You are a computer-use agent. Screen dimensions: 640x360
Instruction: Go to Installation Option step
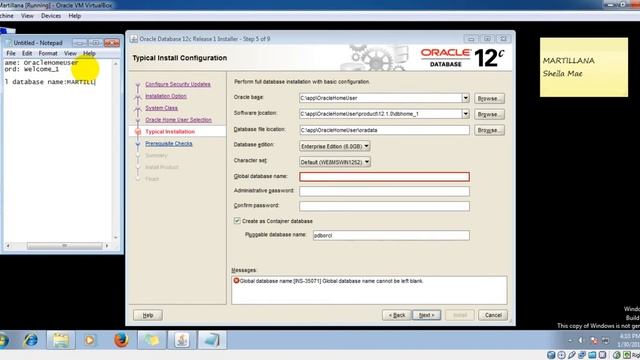(x=166, y=96)
